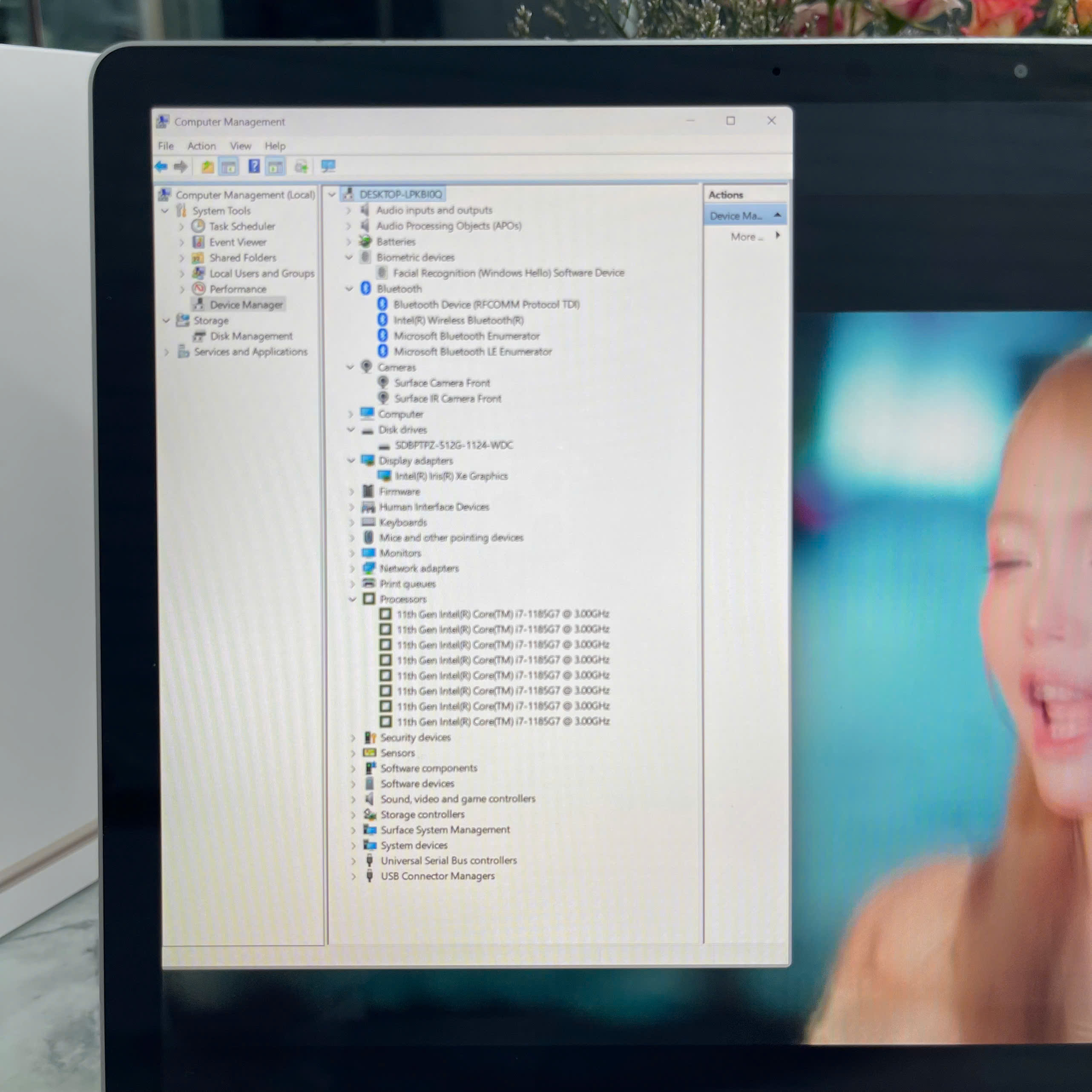The height and width of the screenshot is (1092, 1092).
Task: Click the Computer category icon
Action: 368,414
